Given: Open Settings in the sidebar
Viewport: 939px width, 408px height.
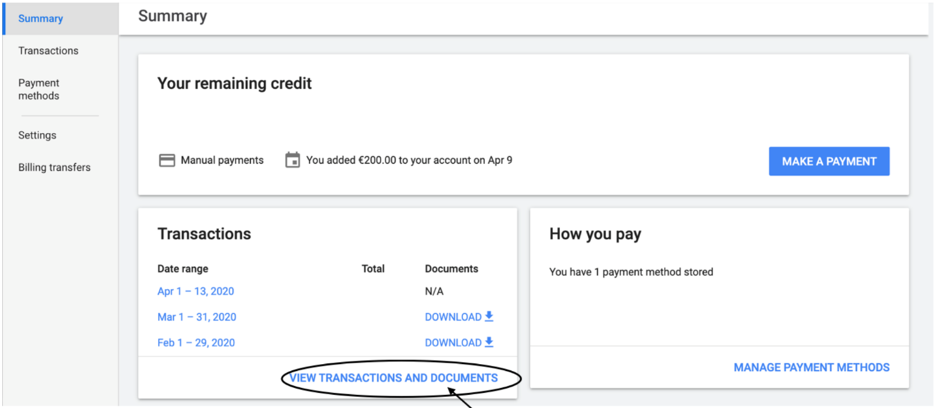Looking at the screenshot, I should 37,135.
